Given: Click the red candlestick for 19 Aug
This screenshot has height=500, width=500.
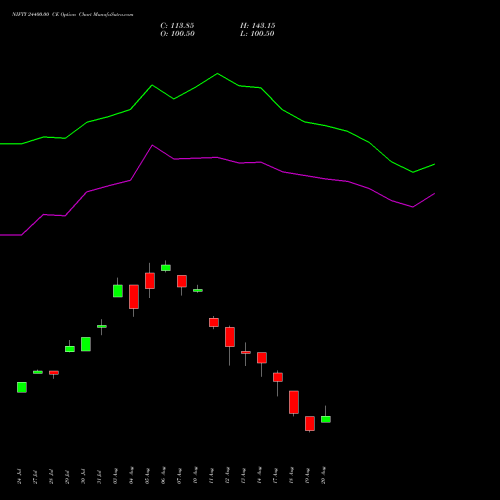Looking at the screenshot, I should pos(310,424).
